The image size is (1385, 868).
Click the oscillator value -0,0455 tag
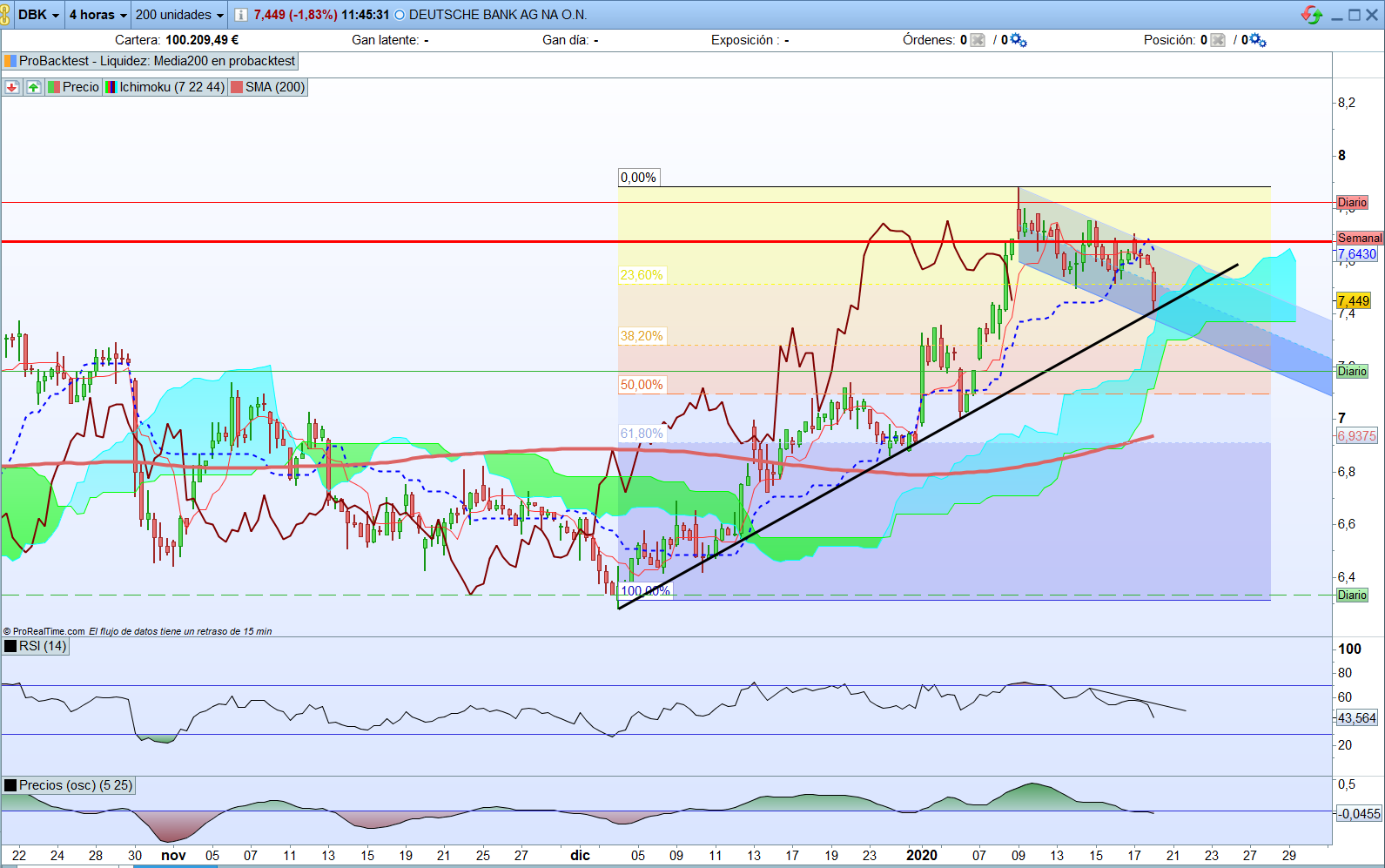pos(1359,813)
